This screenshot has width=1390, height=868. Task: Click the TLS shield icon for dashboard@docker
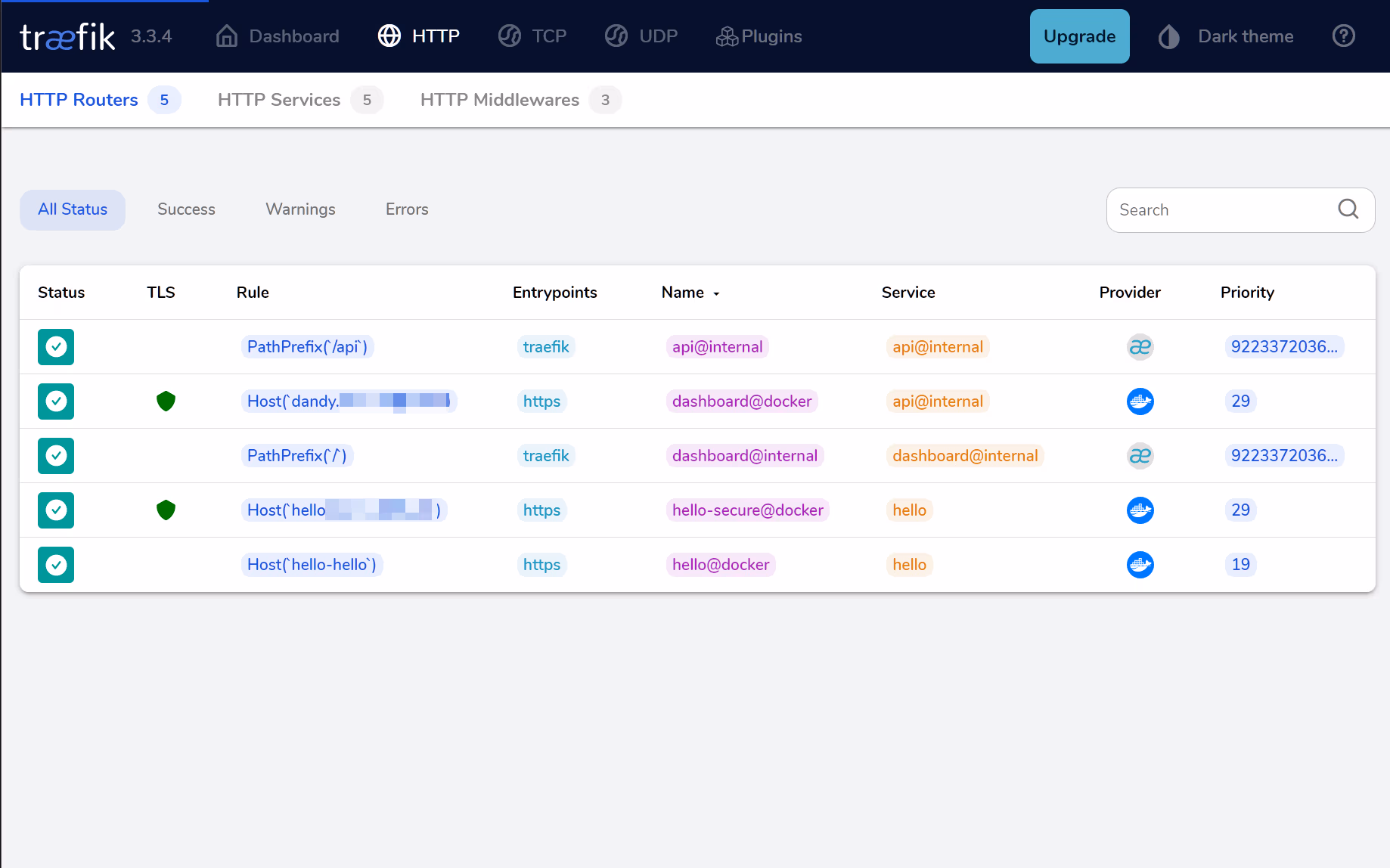pyautogui.click(x=166, y=401)
